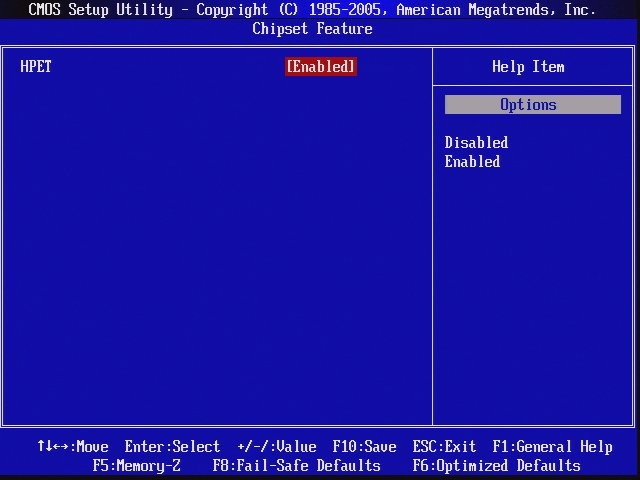Click American Megatrends, Inc. text in header
640x480 pixels.
click(496, 10)
